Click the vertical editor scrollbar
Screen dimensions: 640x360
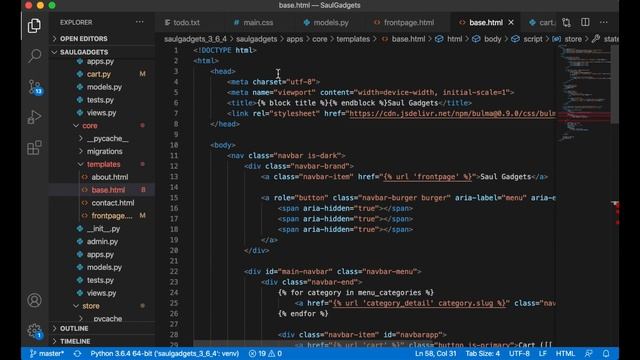pos(615,84)
